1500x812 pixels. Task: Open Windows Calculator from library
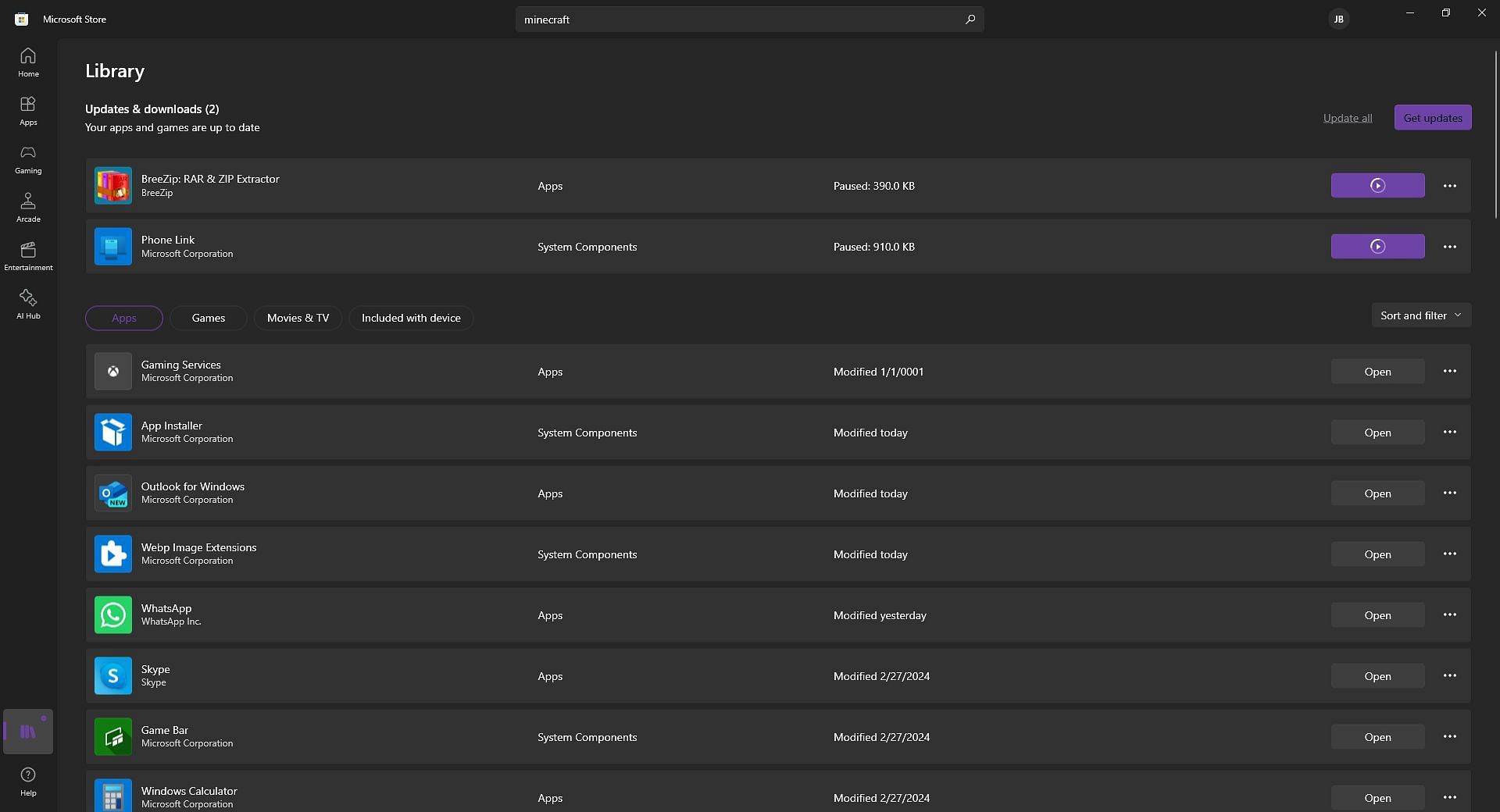tap(1377, 798)
